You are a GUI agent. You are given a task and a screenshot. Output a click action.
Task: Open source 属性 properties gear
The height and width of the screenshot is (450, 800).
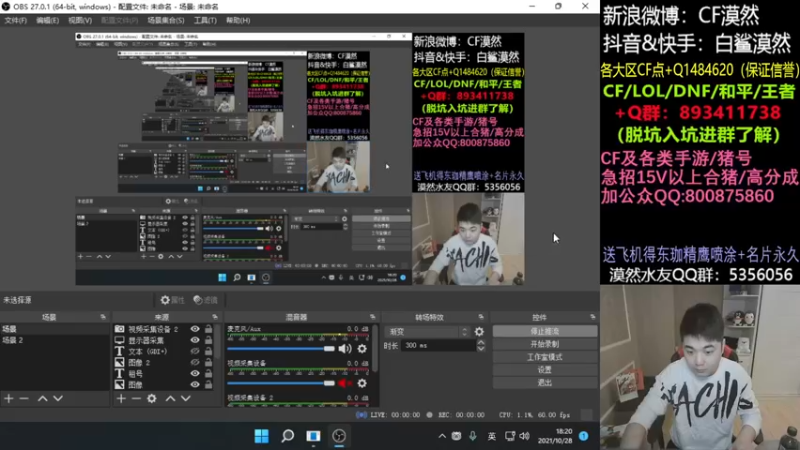click(172, 300)
